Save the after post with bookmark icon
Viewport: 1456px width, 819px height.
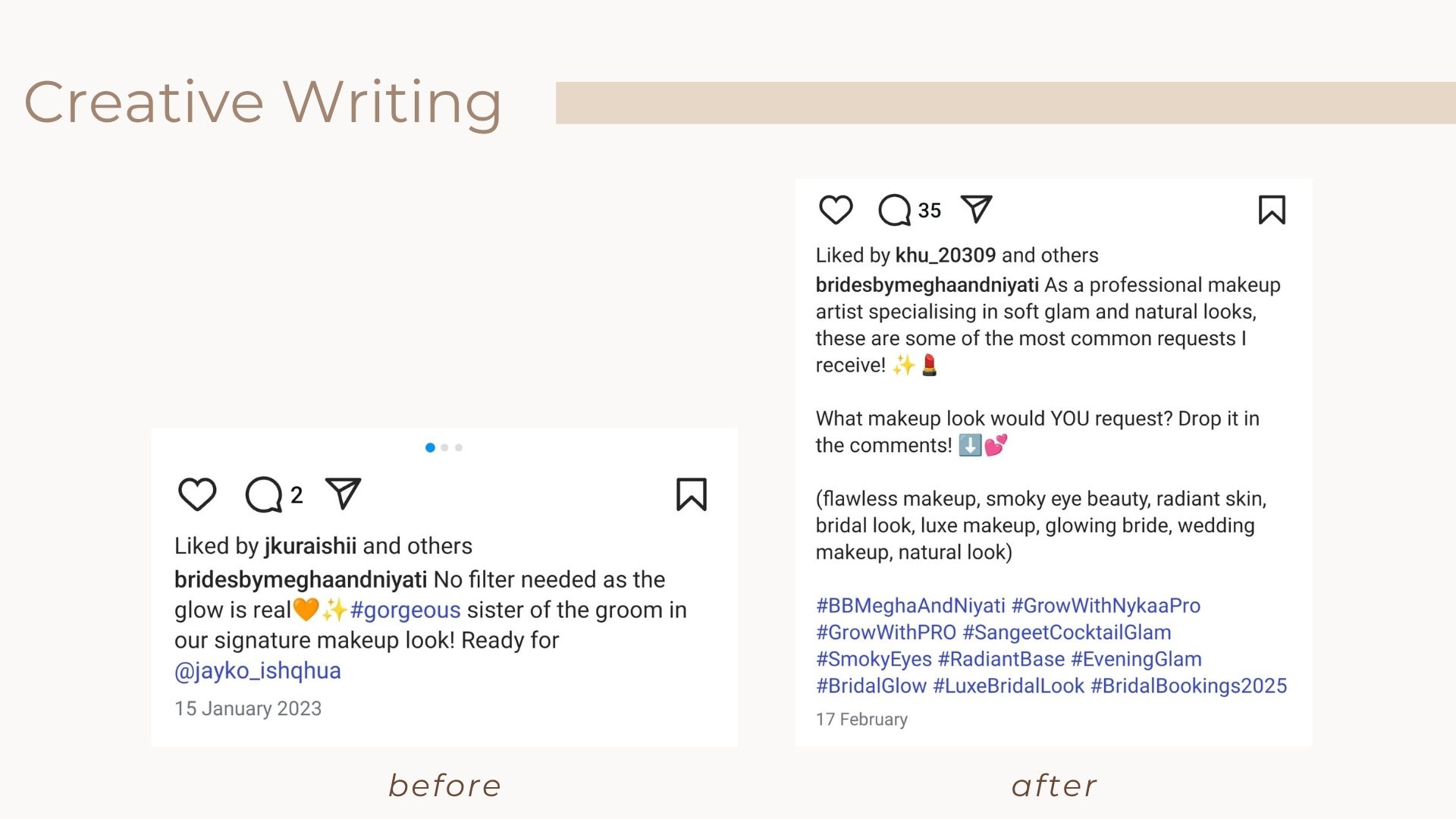pos(1272,210)
